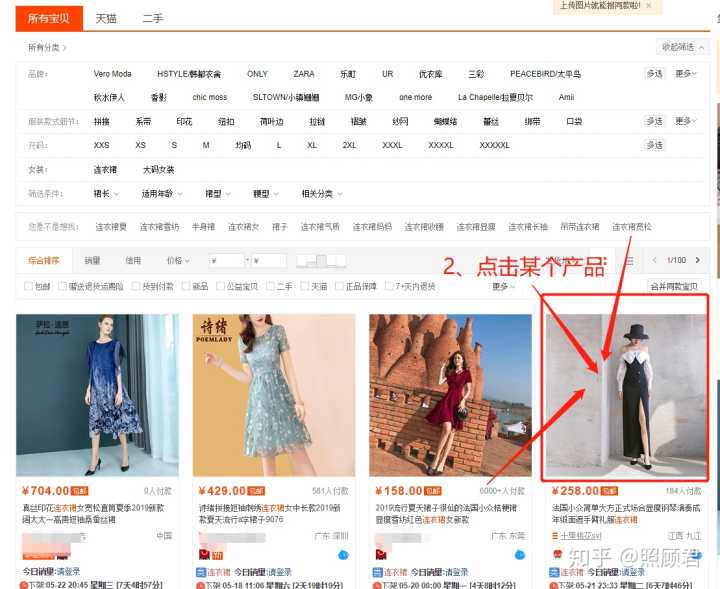The width and height of the screenshot is (720, 589).
Task: Open the blue print dress thumbnail
Action: [x=97, y=395]
